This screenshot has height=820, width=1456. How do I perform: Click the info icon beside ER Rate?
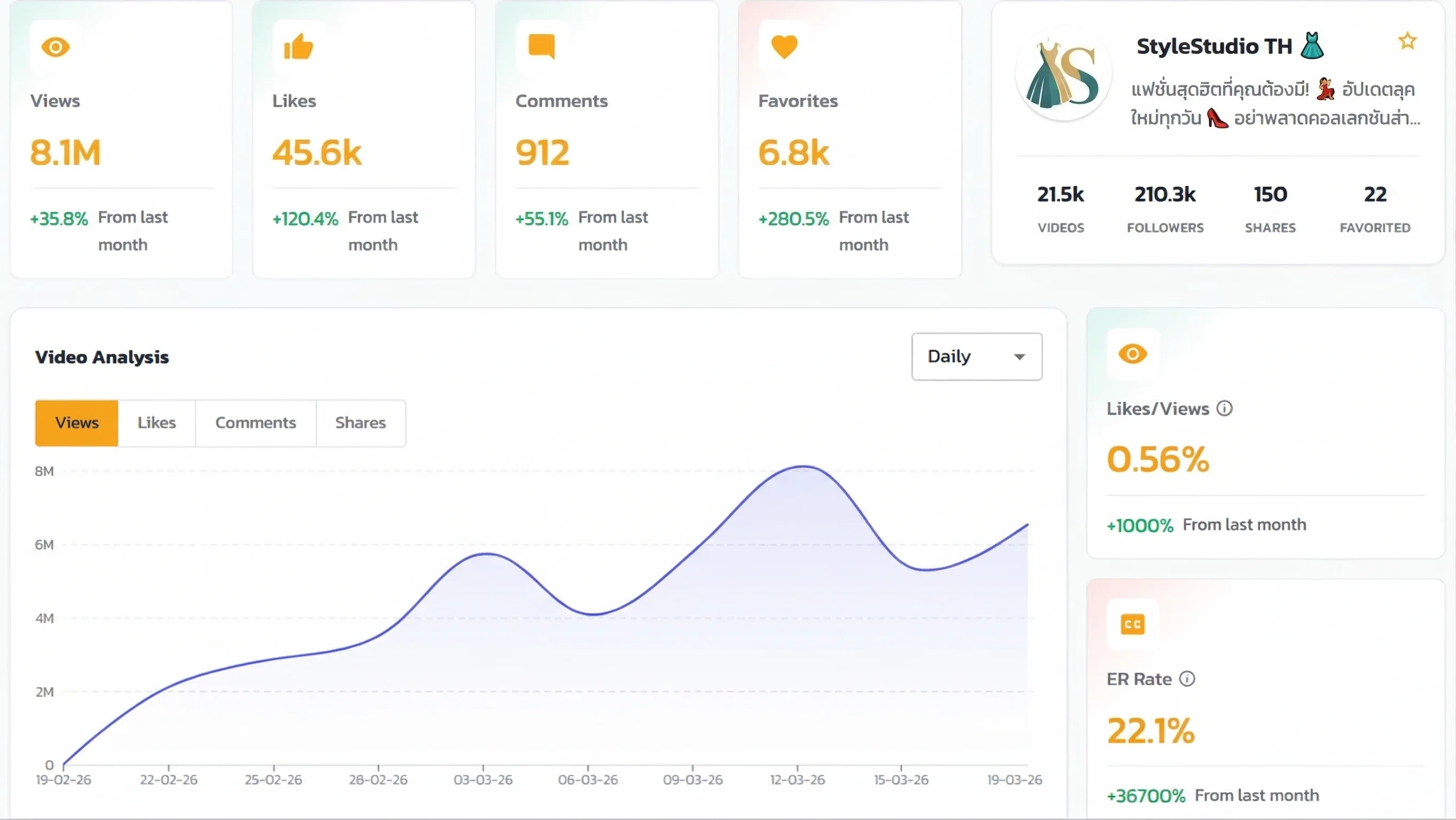coord(1187,679)
